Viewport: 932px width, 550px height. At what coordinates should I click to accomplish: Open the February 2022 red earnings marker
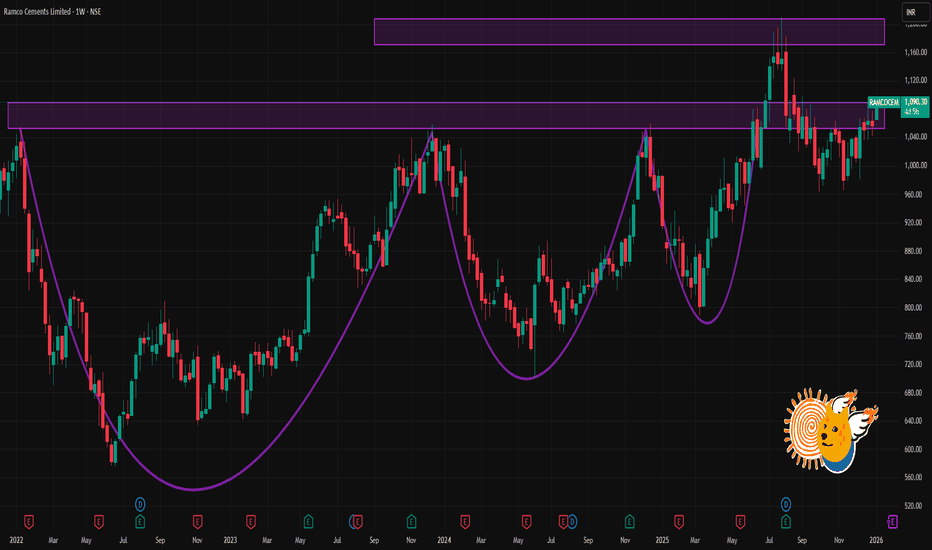[29, 522]
